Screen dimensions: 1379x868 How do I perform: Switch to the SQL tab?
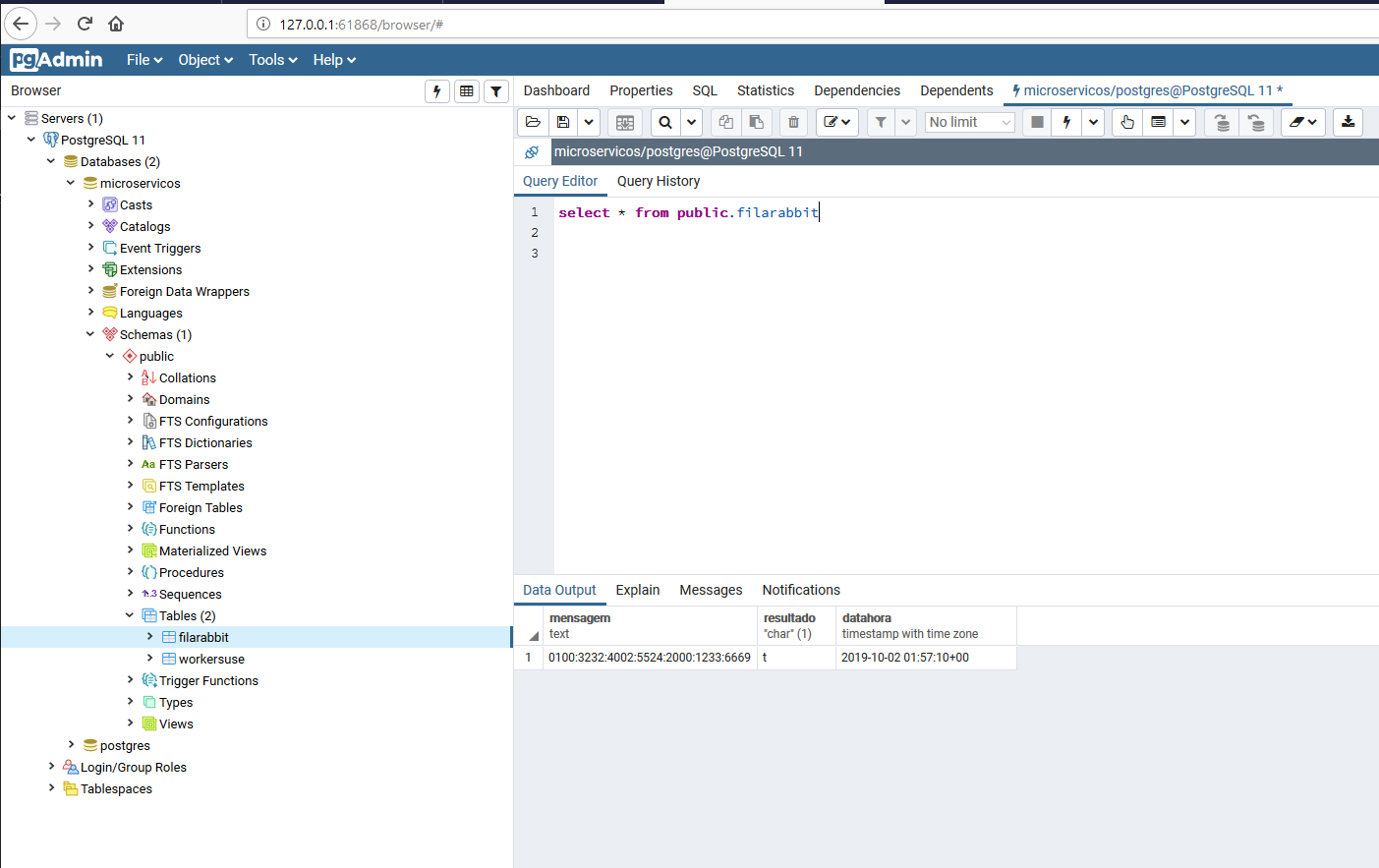[705, 90]
